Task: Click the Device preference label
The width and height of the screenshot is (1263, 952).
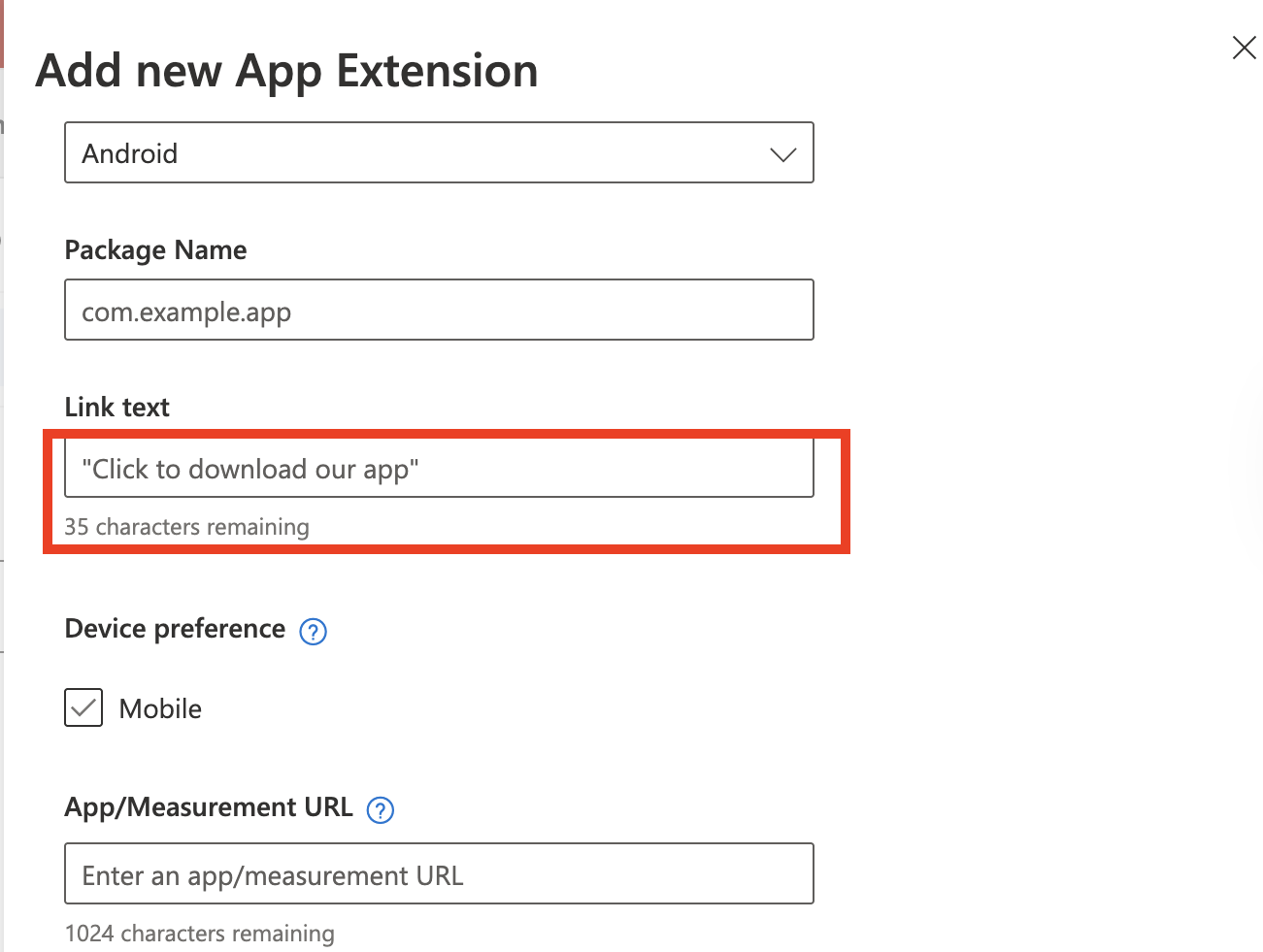Action: 175,629
